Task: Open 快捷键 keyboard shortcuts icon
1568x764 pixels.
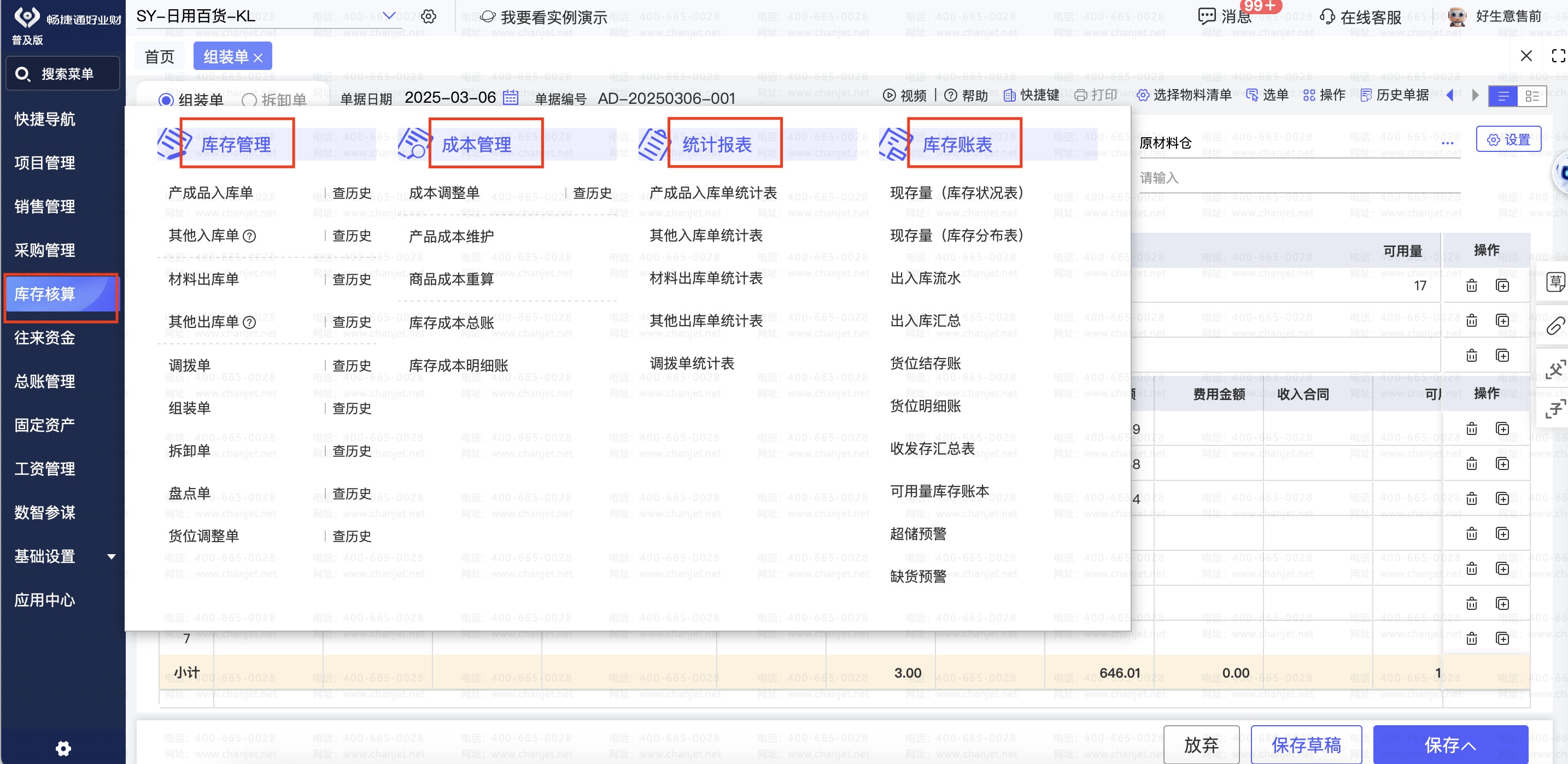Action: click(1009, 95)
